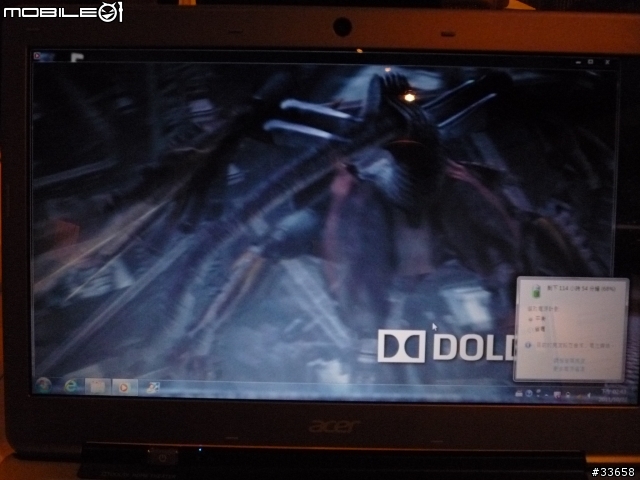Screen dimensions: 640x480
Task: Click the blue round tray icon
Action: pyautogui.click(x=529, y=393)
